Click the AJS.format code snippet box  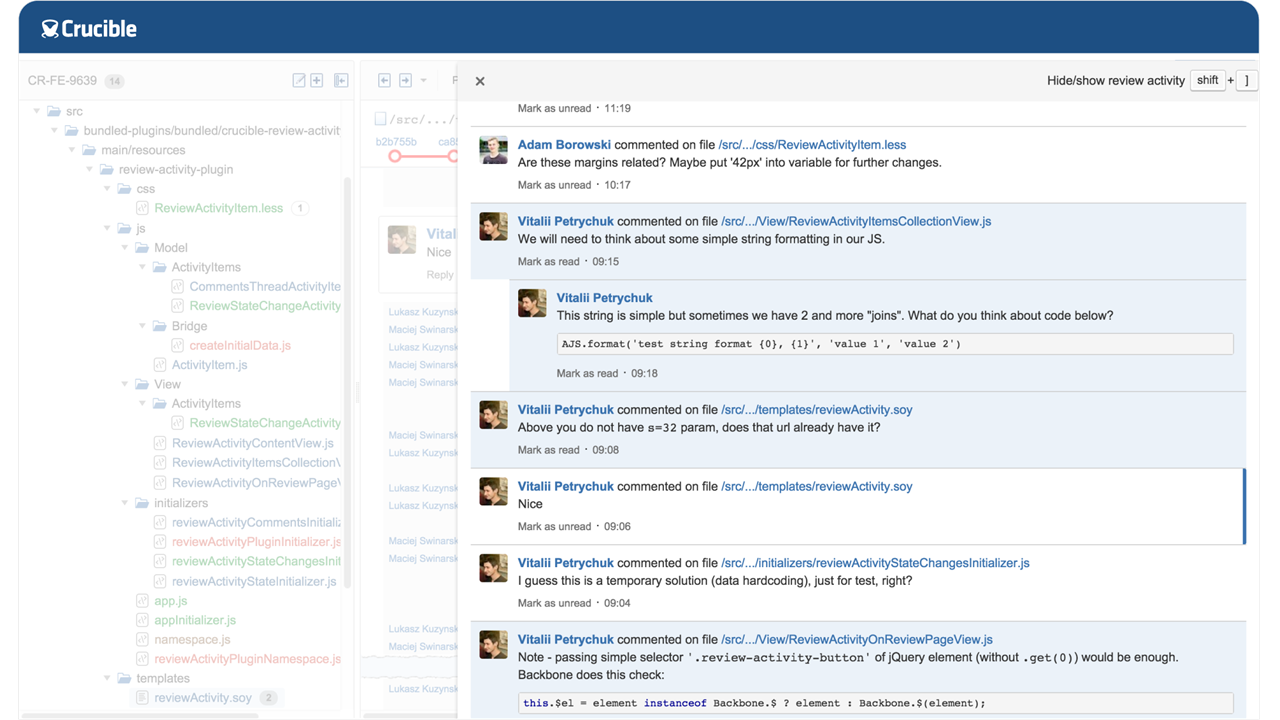tap(895, 344)
